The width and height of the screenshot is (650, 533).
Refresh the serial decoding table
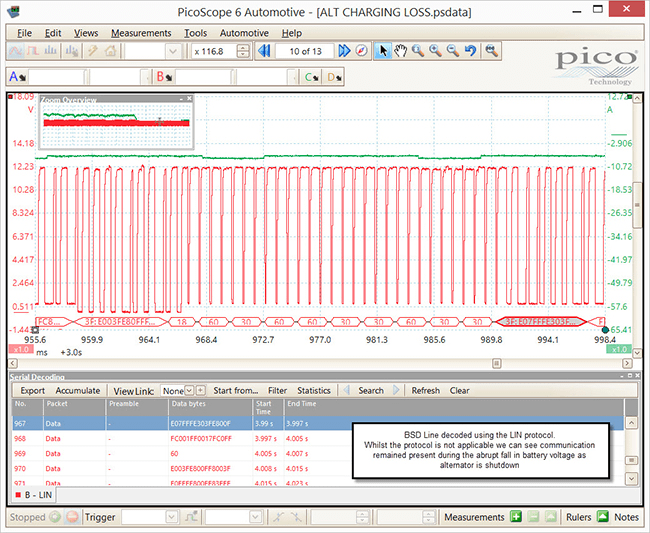click(x=425, y=390)
